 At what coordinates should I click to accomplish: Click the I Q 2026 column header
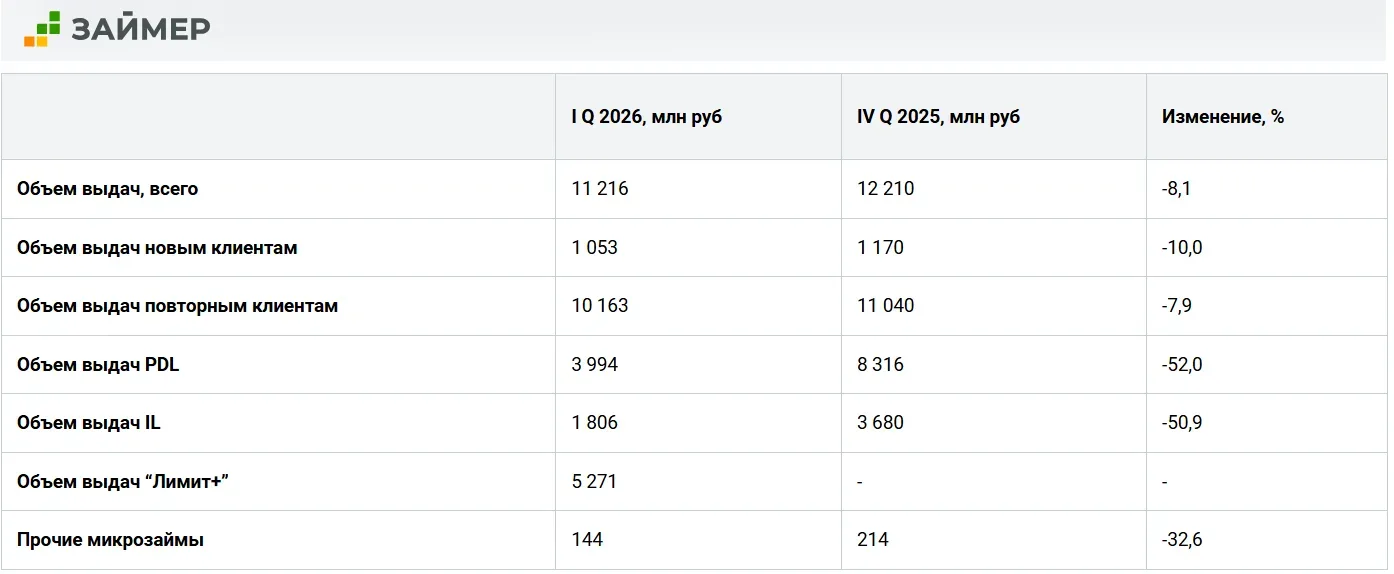[646, 117]
